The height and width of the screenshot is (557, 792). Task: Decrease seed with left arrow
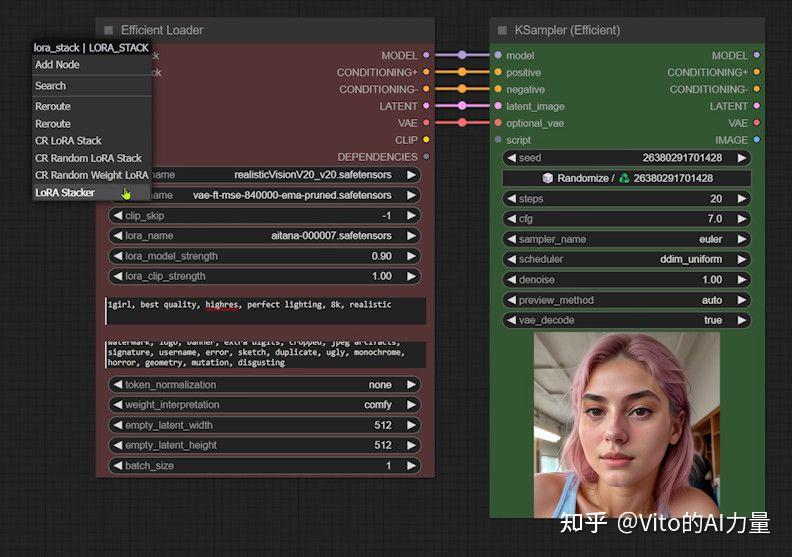[x=511, y=158]
